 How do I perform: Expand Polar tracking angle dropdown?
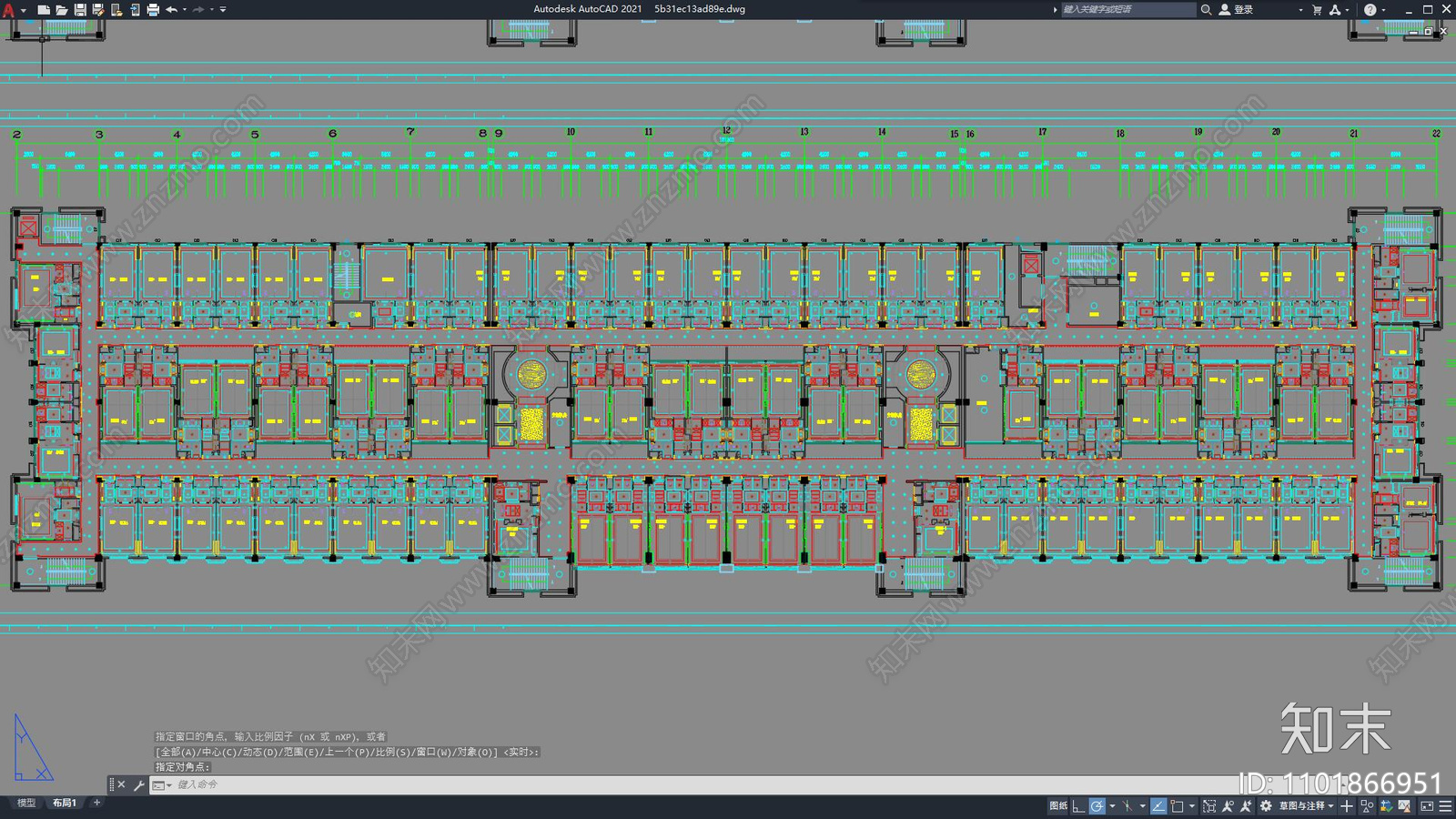tap(1112, 806)
